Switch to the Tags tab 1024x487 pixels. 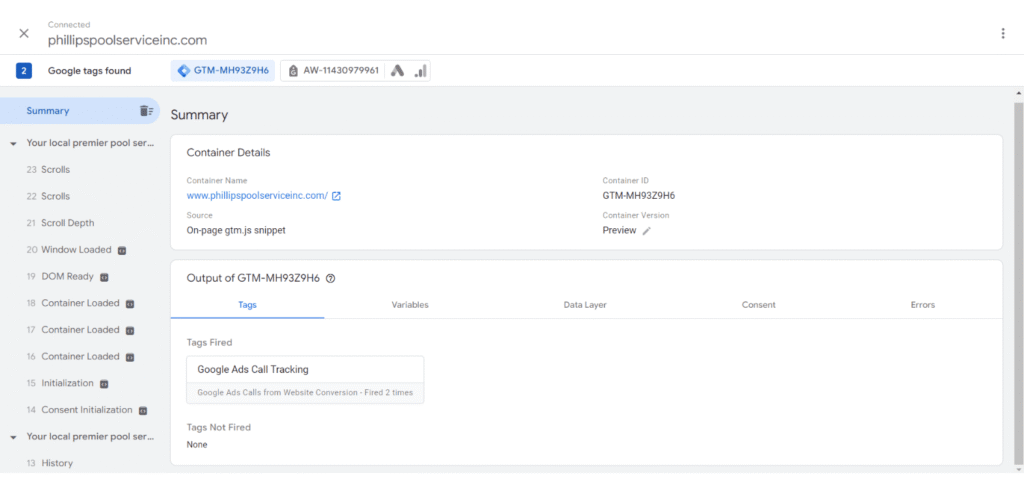(248, 305)
